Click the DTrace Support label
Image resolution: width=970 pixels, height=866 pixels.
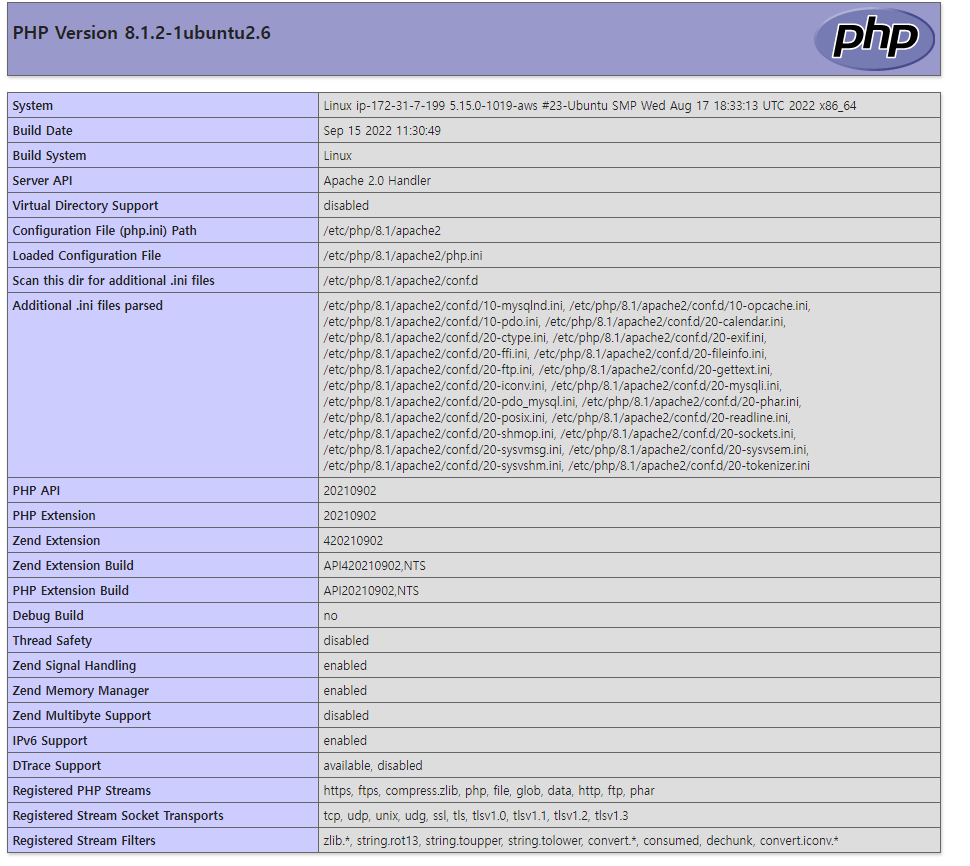point(56,766)
